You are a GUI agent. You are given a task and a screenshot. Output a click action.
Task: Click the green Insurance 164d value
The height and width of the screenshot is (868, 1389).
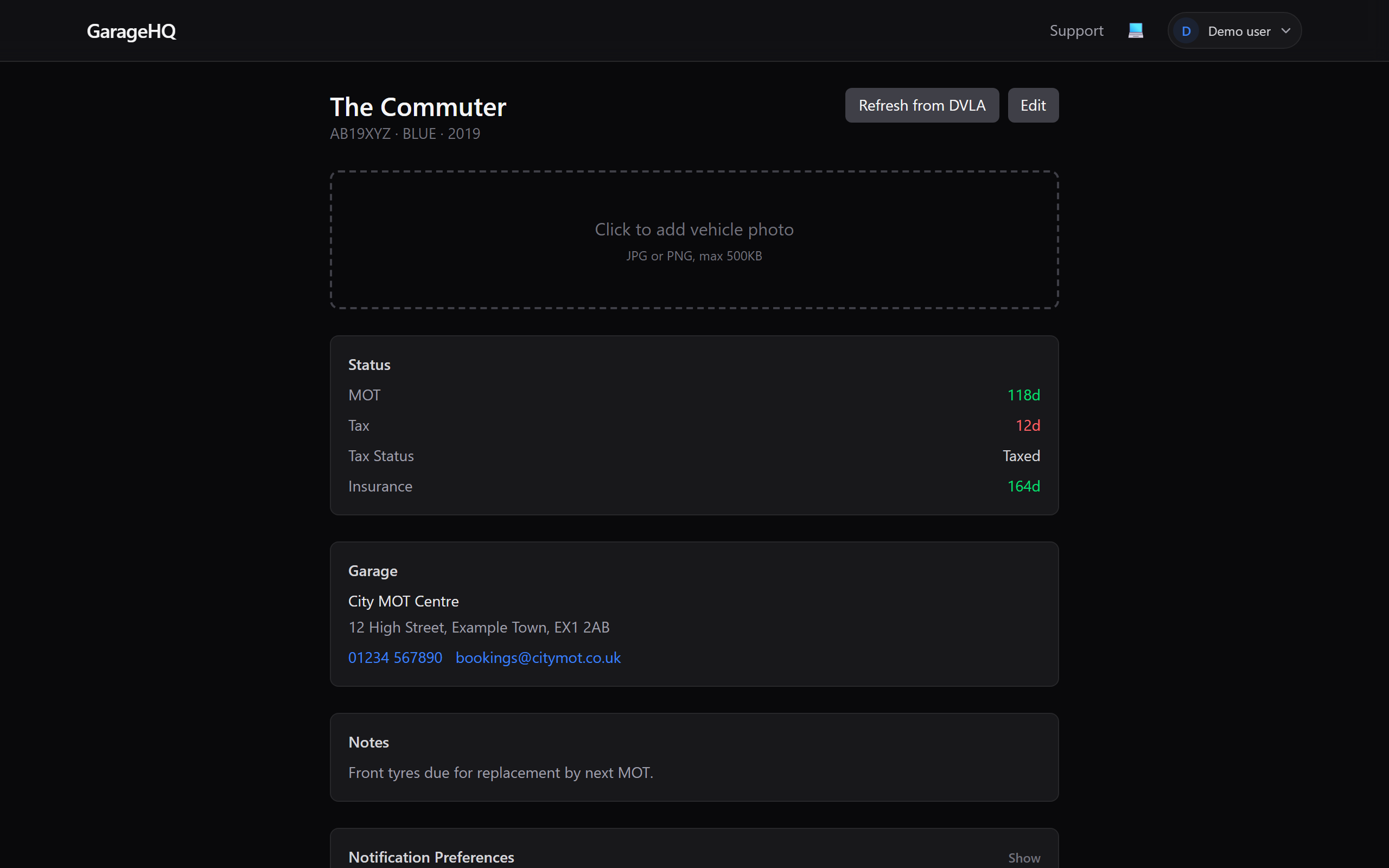(x=1023, y=486)
